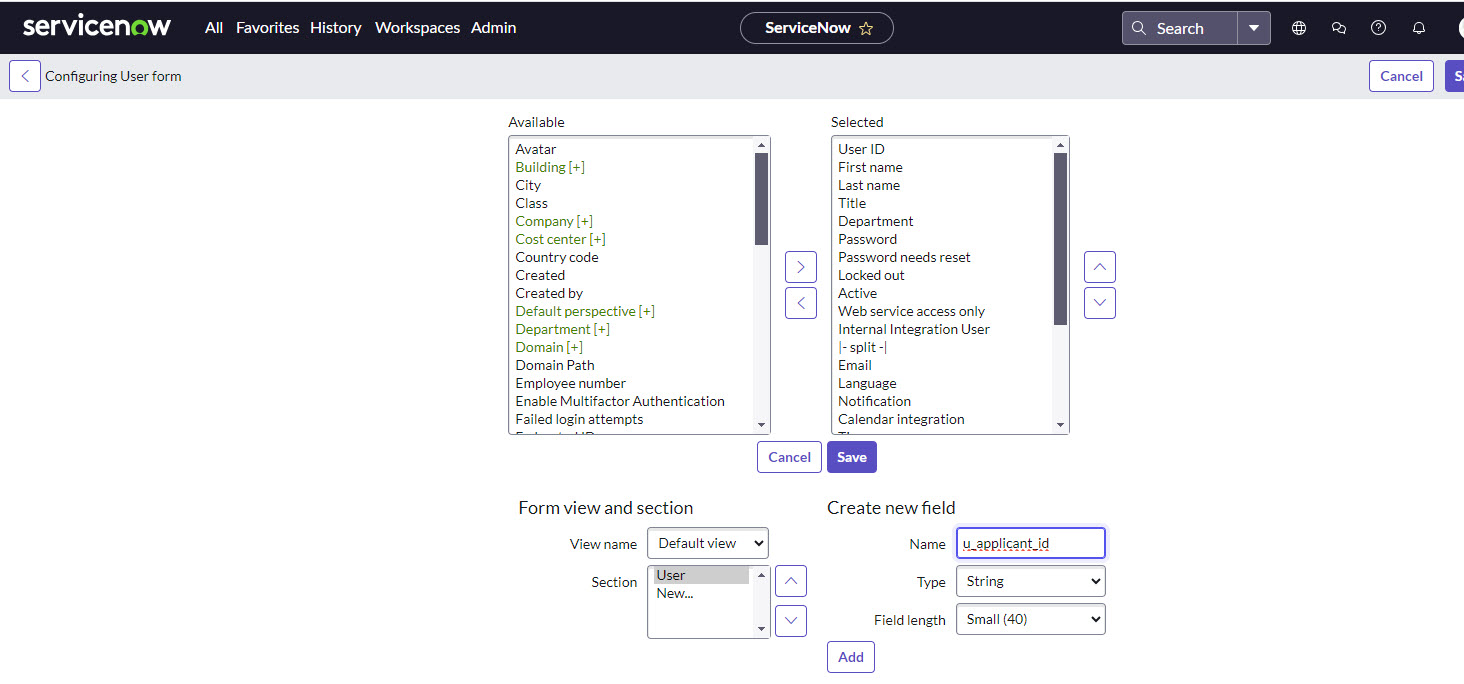Screen dimensions: 1464x684
Task: Star the ServiceNow page as favorite
Action: pyautogui.click(x=866, y=29)
